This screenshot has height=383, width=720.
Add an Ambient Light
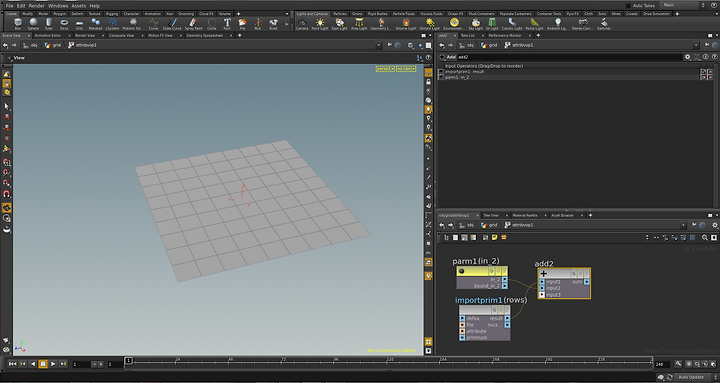[557, 23]
